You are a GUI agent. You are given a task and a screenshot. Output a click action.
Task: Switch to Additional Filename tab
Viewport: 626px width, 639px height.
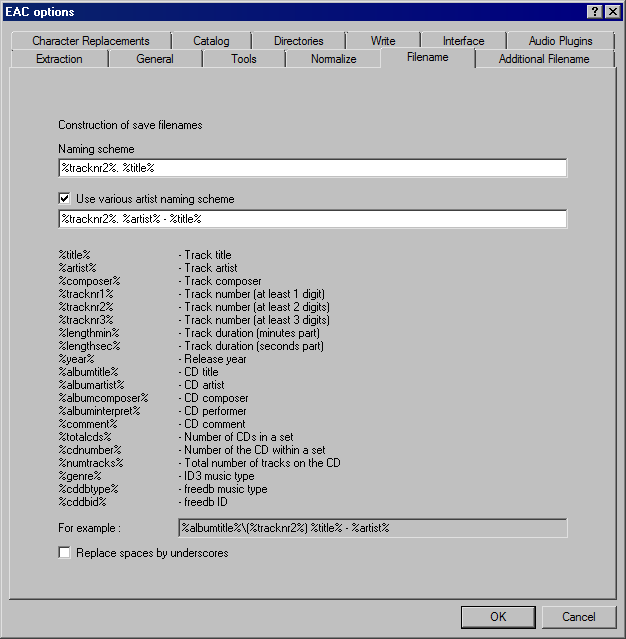tap(544, 59)
